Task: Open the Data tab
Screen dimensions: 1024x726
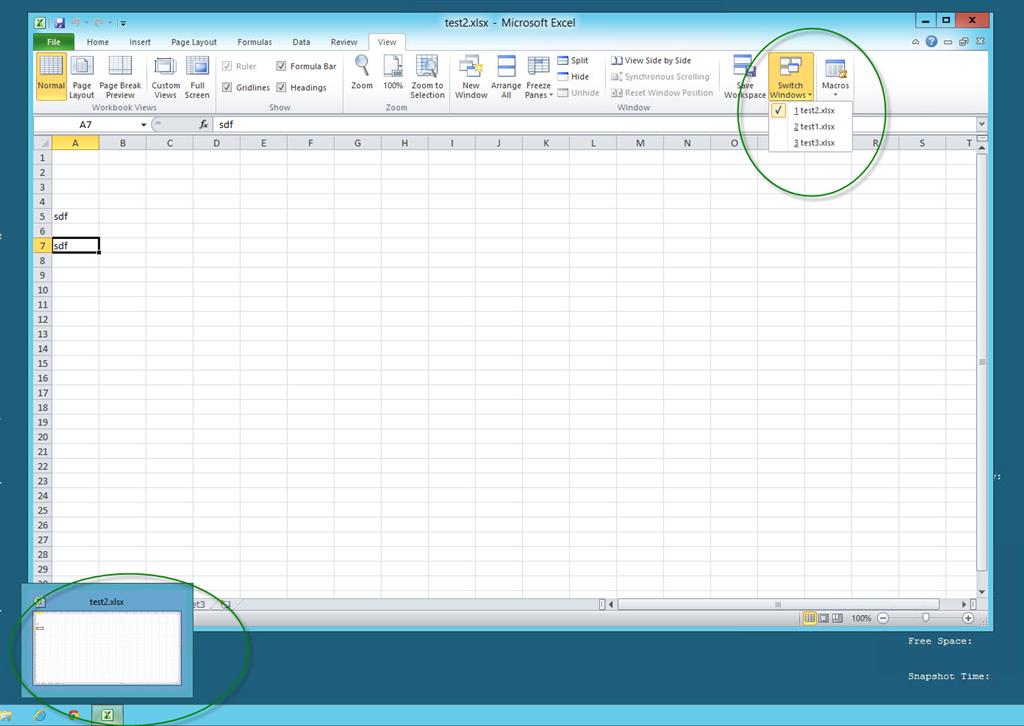Action: (301, 42)
